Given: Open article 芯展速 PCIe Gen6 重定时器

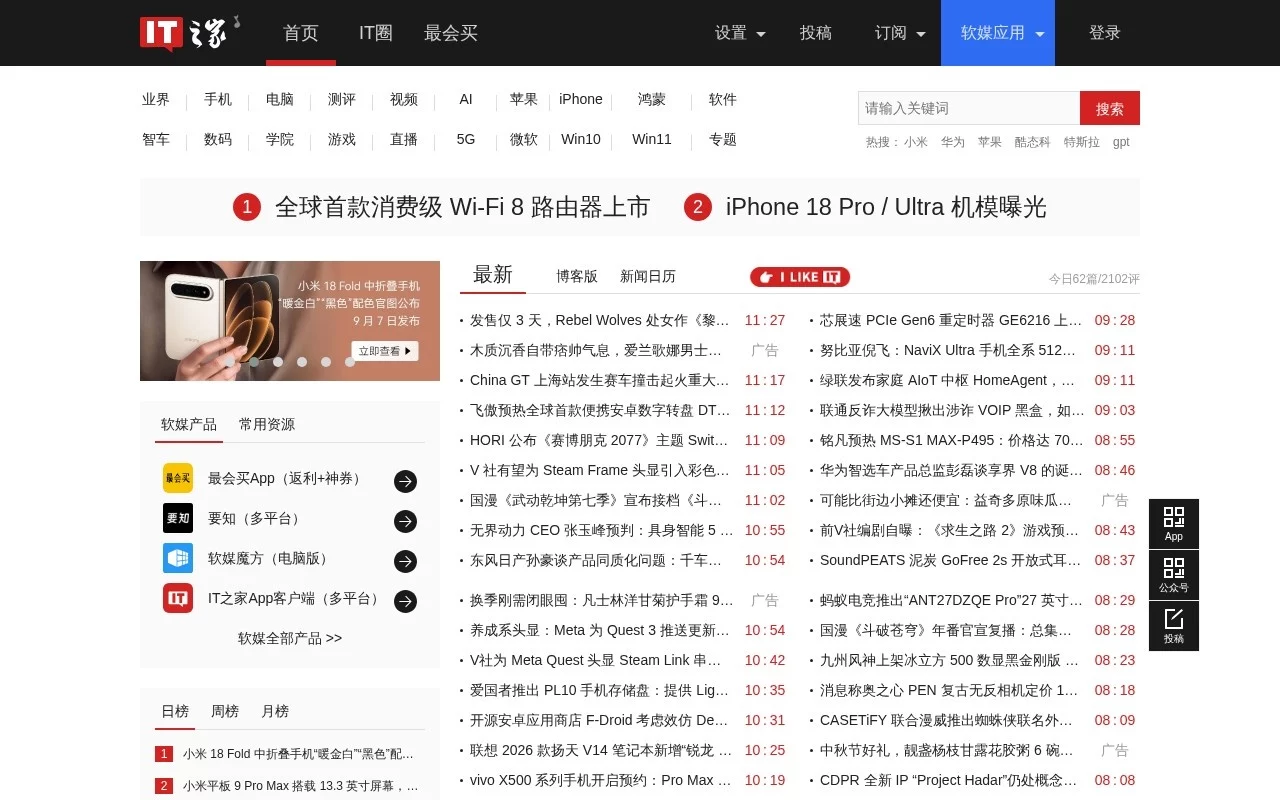Looking at the screenshot, I should point(951,320).
